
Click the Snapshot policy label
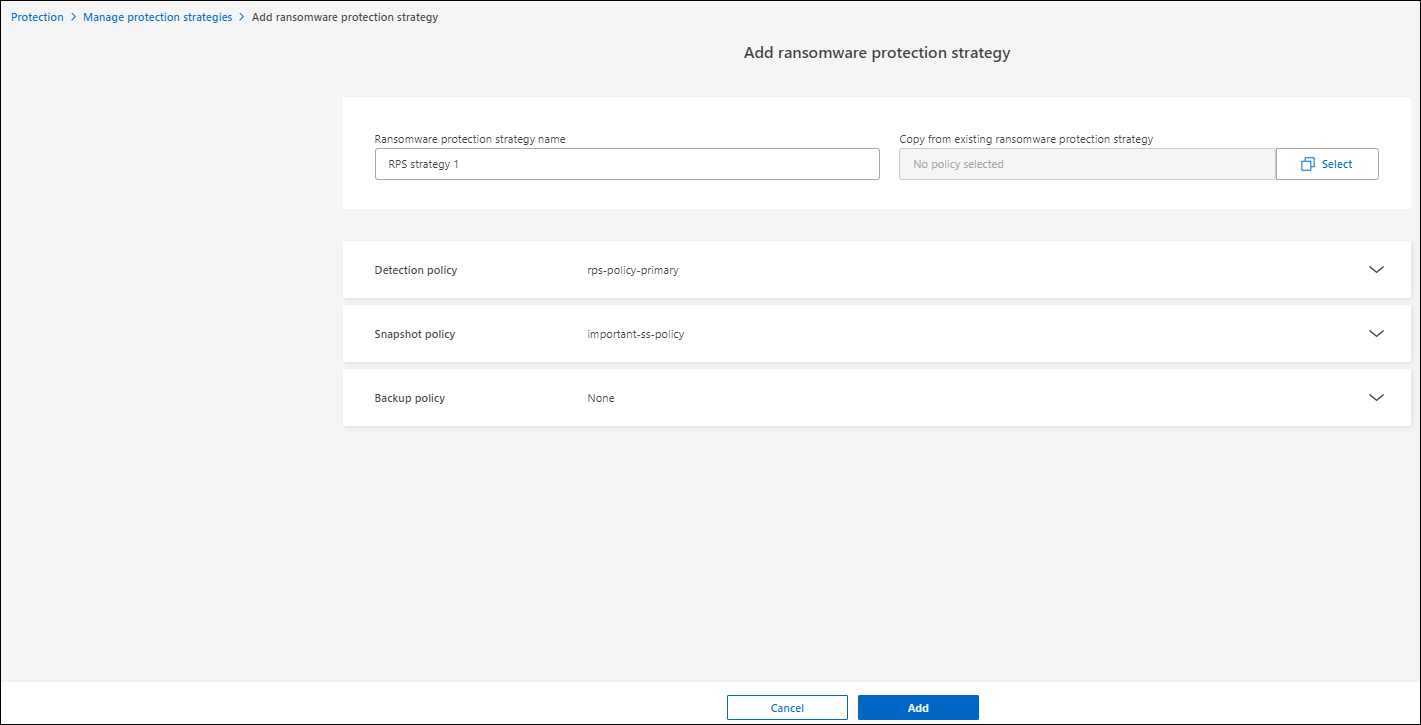pos(415,334)
